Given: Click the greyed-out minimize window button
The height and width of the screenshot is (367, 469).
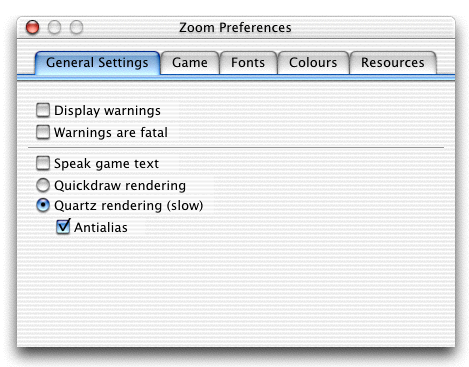Looking at the screenshot, I should coord(54,27).
